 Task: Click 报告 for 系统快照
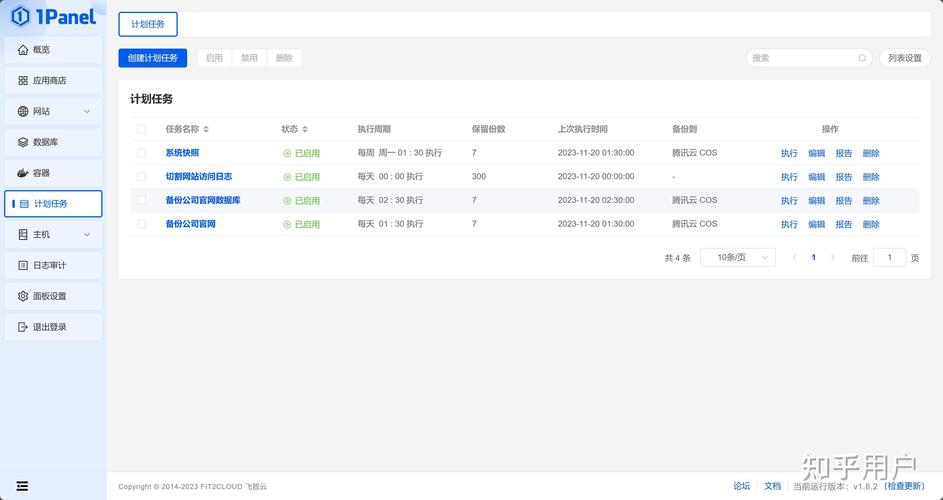click(x=844, y=153)
